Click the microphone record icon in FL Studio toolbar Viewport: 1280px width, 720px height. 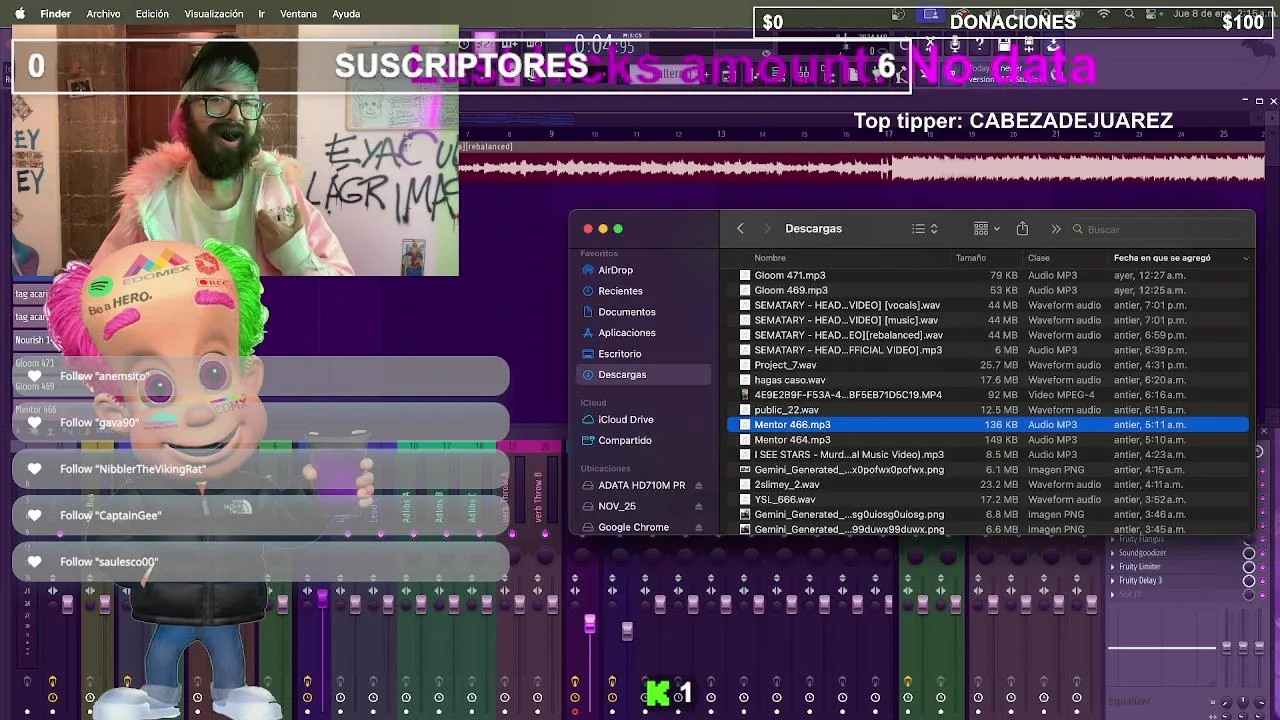point(955,45)
